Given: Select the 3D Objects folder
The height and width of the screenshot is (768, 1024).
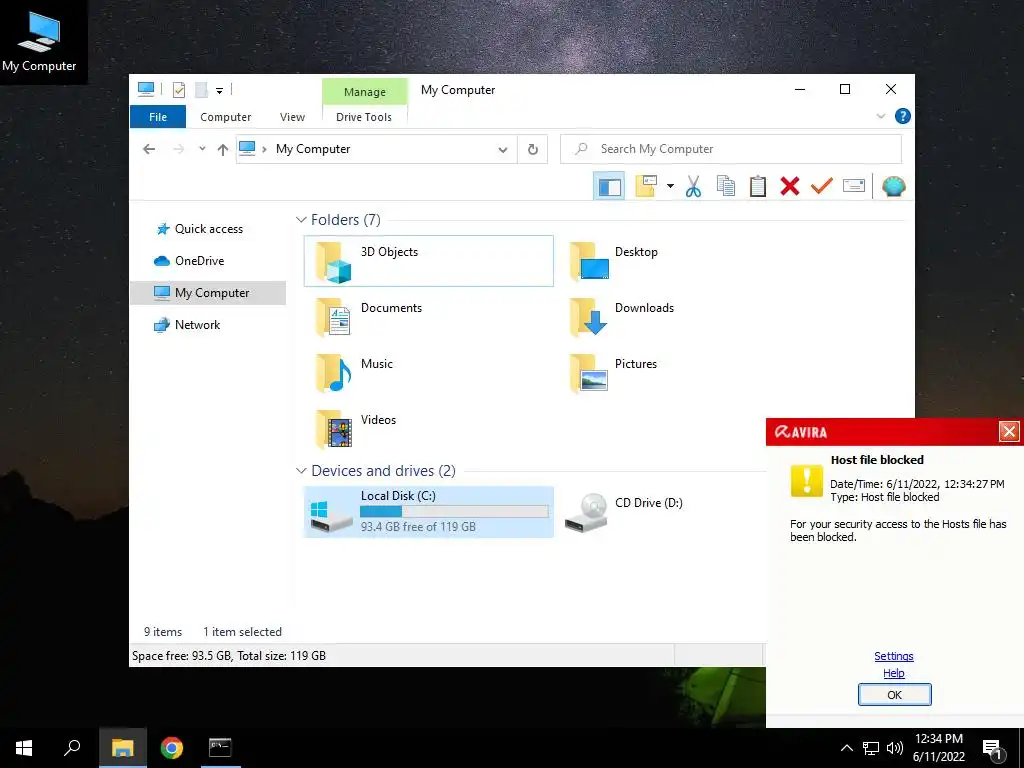Looking at the screenshot, I should 428,261.
